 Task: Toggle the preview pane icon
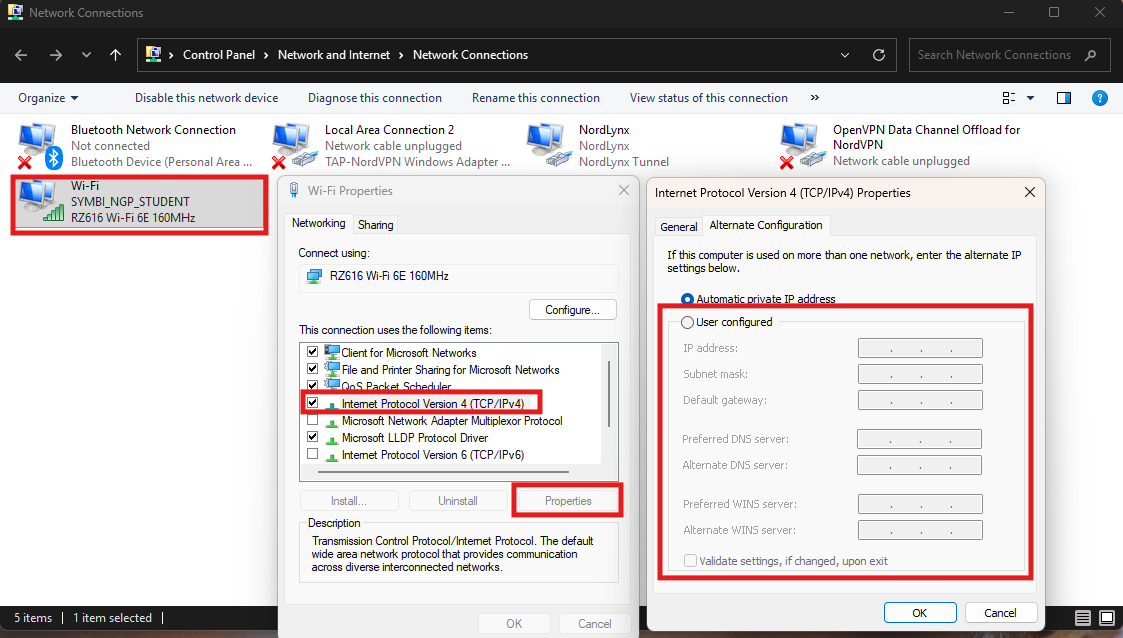point(1064,98)
